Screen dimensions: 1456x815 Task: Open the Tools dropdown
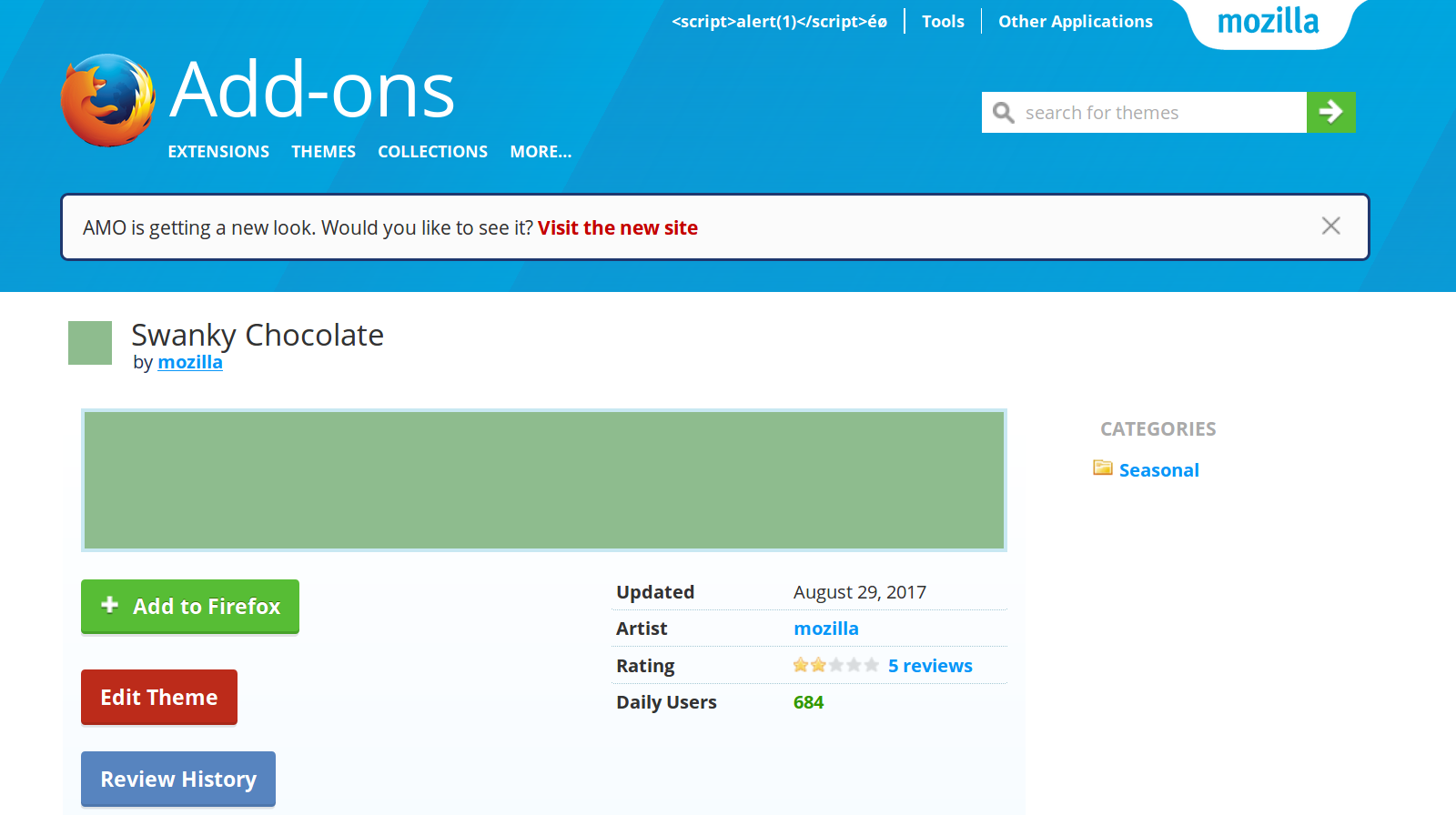943,21
